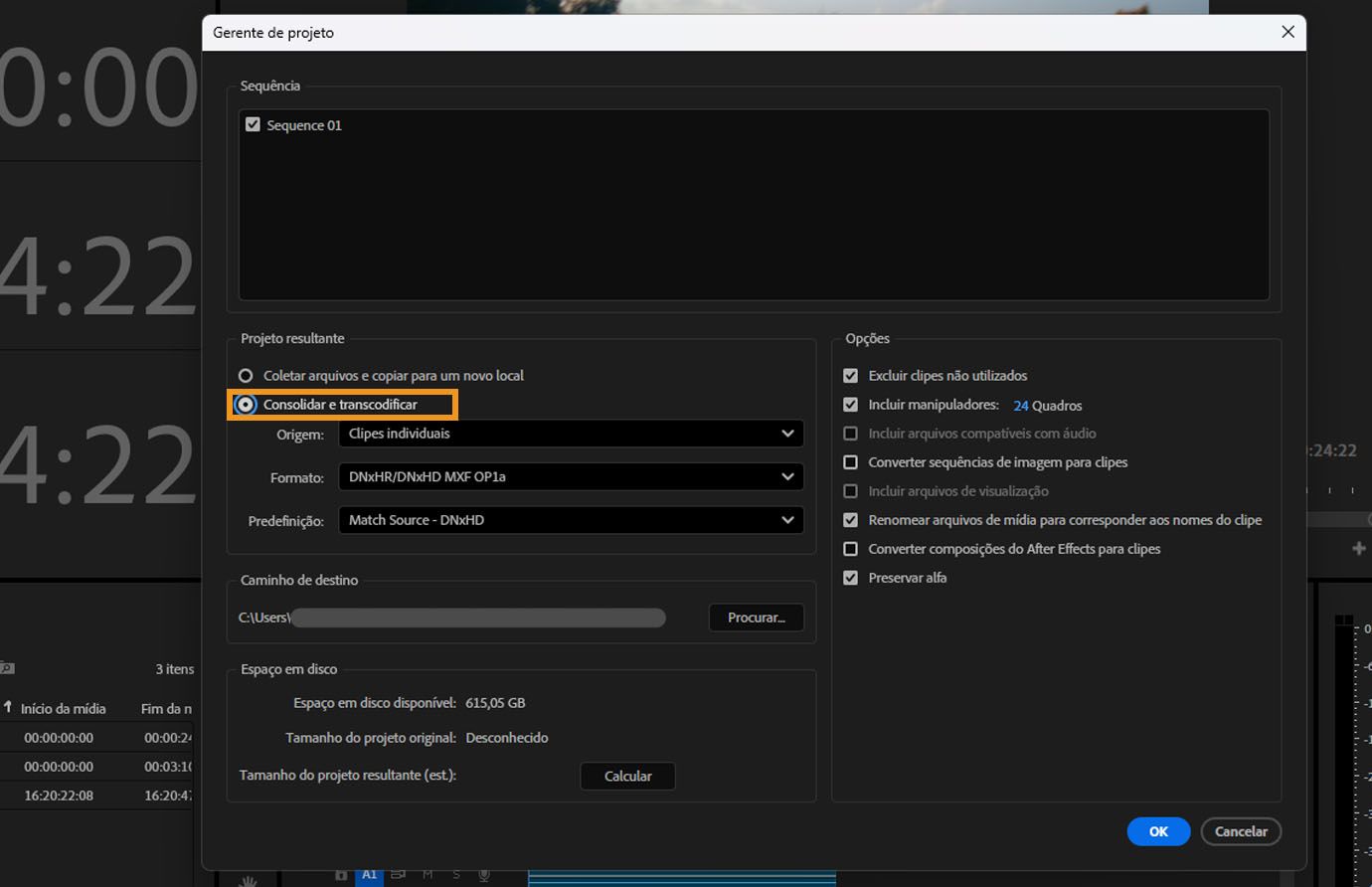
Task: Toggle Converter sequências de imagem para clipes
Action: 850,462
